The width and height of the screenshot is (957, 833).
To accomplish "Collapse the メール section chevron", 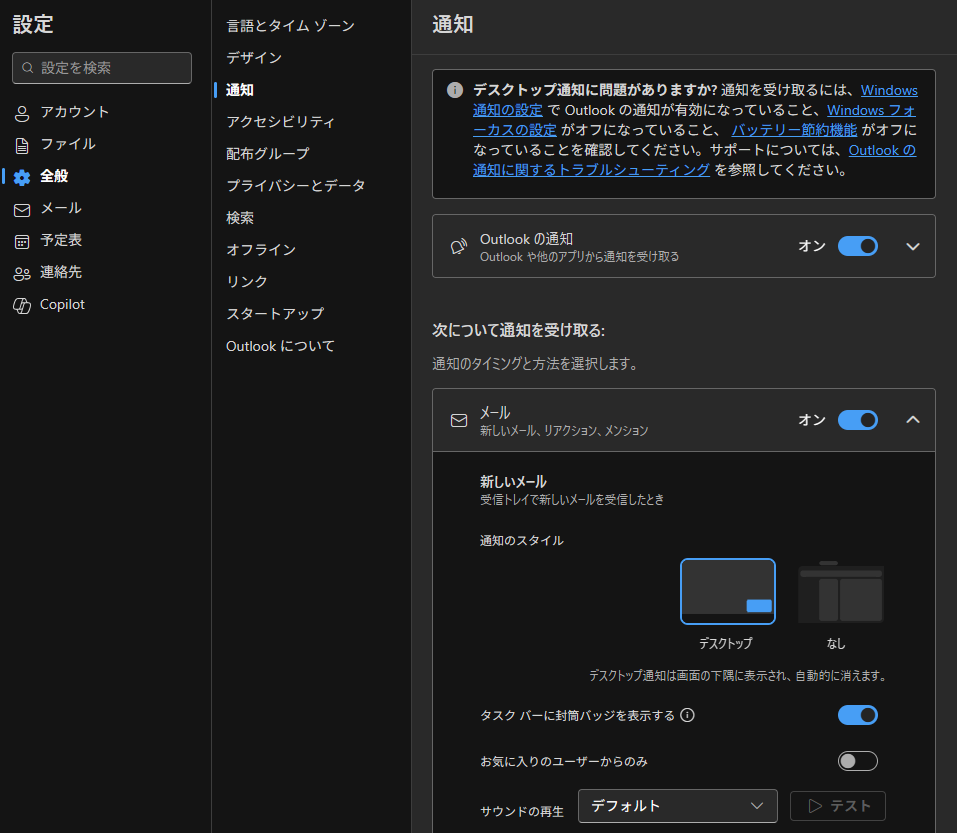I will point(912,420).
